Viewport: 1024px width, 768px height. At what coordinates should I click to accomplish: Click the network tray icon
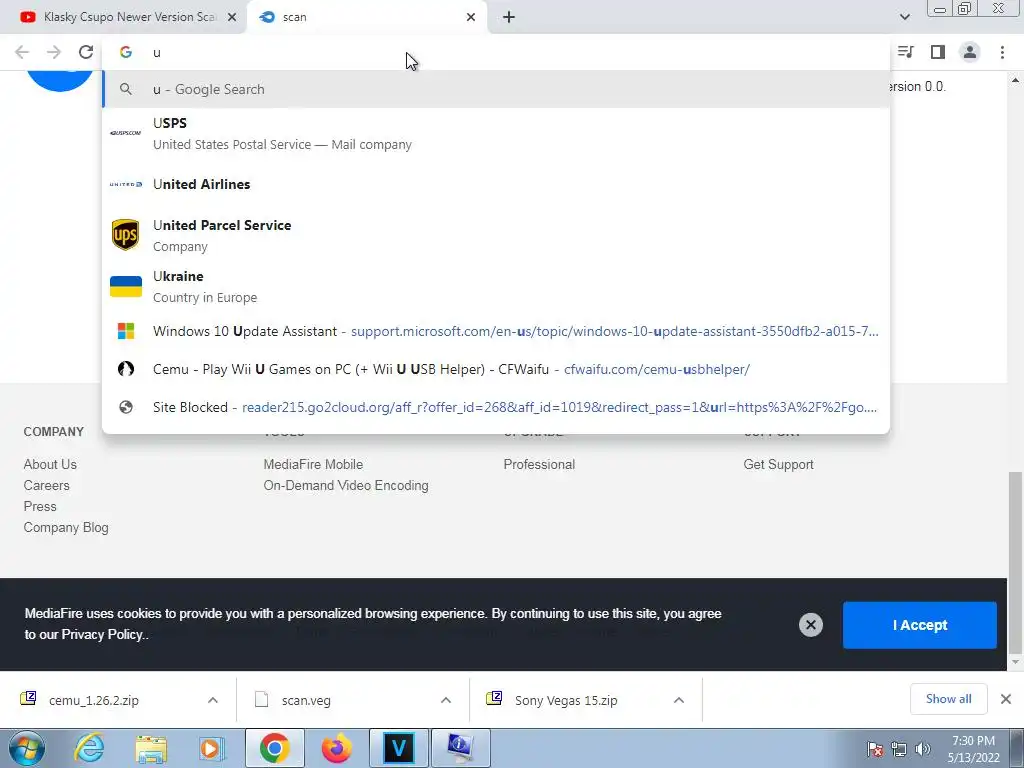pos(899,749)
